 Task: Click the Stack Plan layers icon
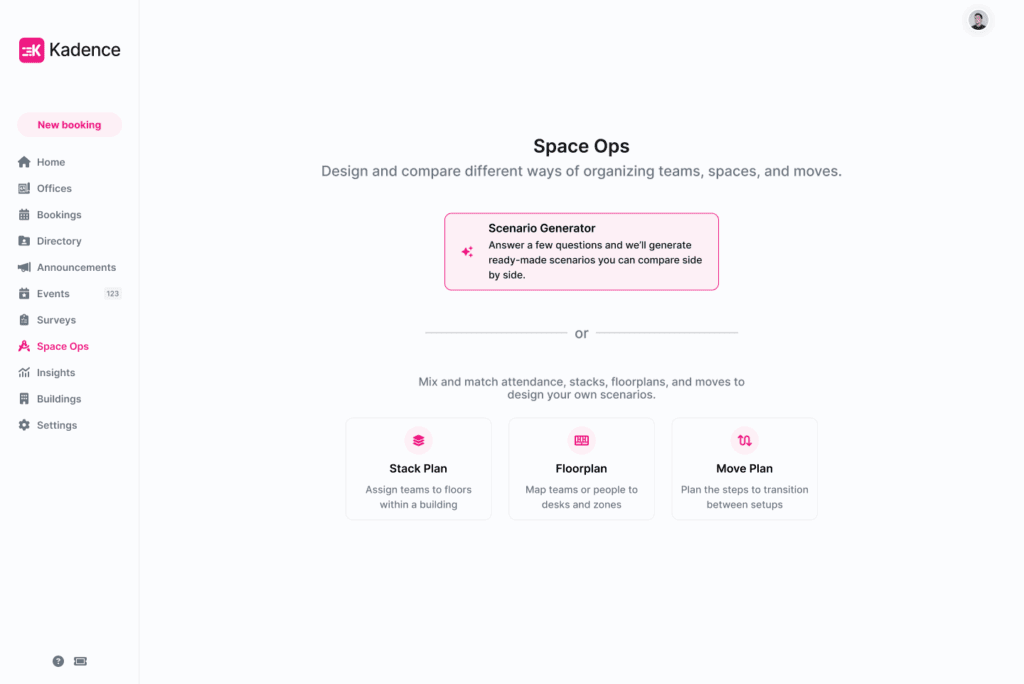(x=418, y=440)
